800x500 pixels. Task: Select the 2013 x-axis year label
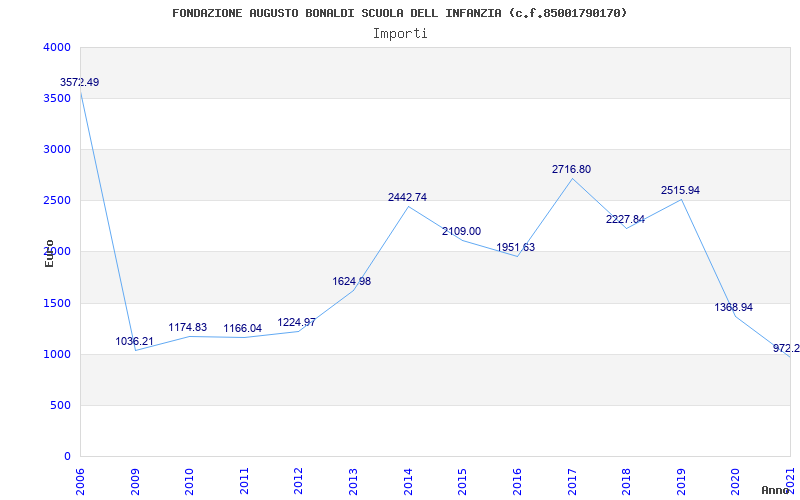click(x=353, y=482)
